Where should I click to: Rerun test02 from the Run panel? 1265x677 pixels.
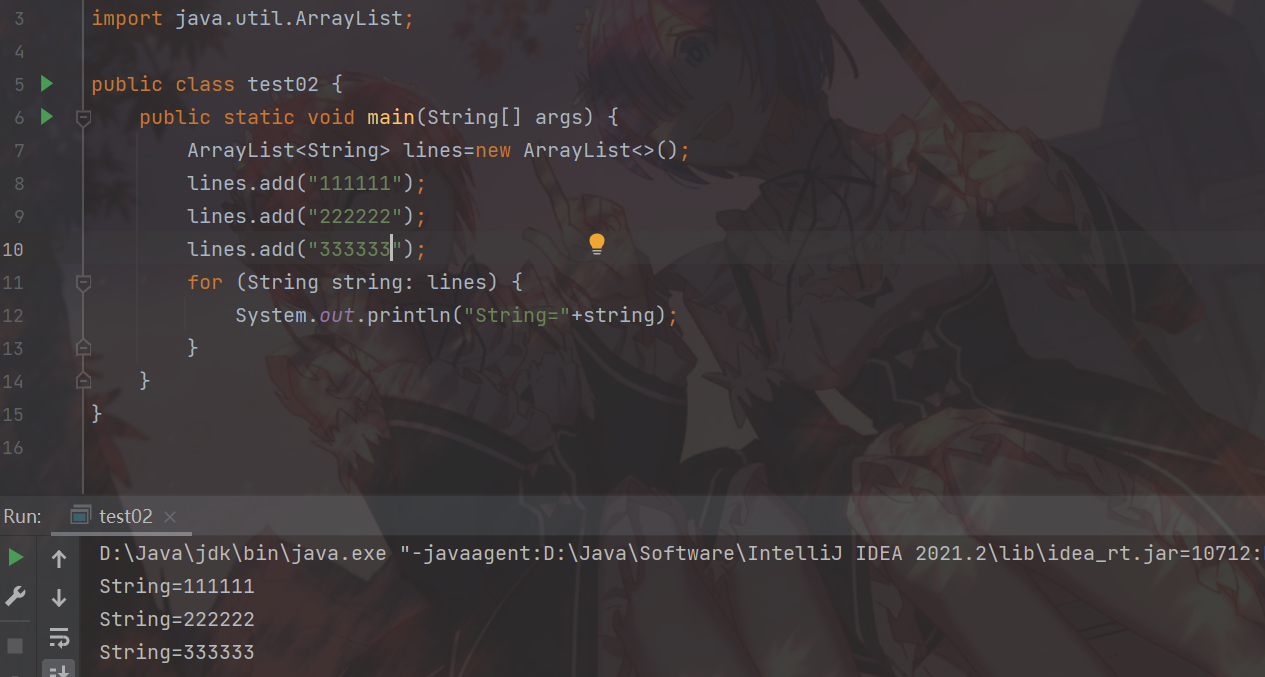pos(15,558)
